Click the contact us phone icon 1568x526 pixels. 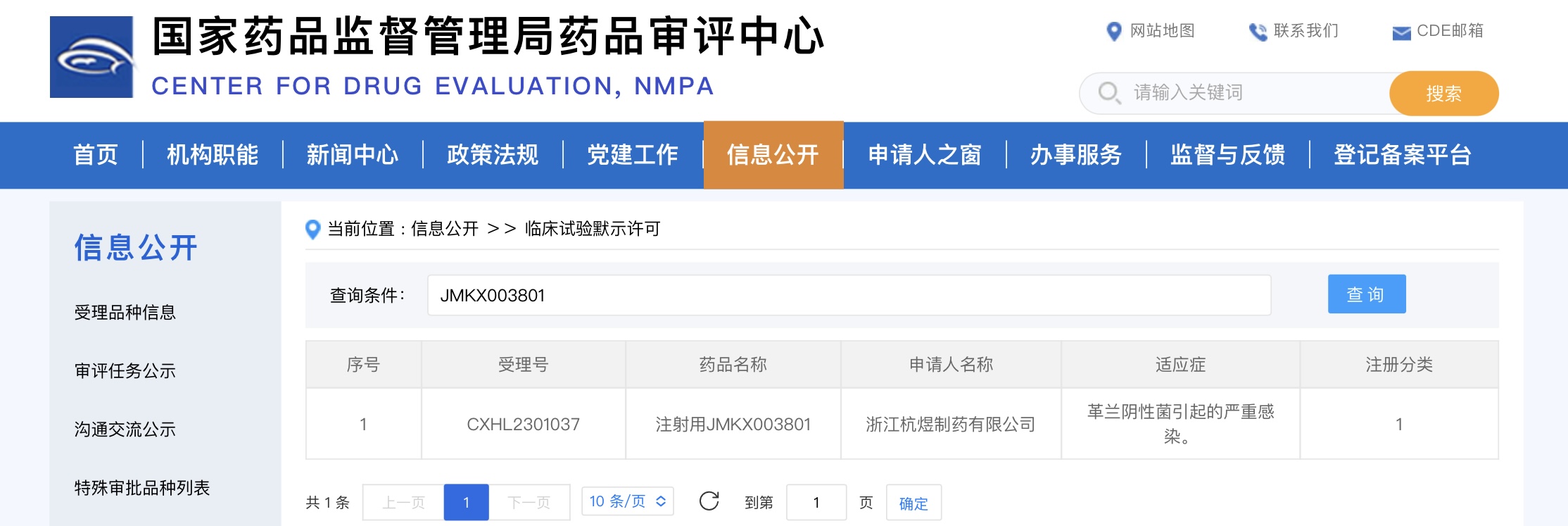[1257, 32]
